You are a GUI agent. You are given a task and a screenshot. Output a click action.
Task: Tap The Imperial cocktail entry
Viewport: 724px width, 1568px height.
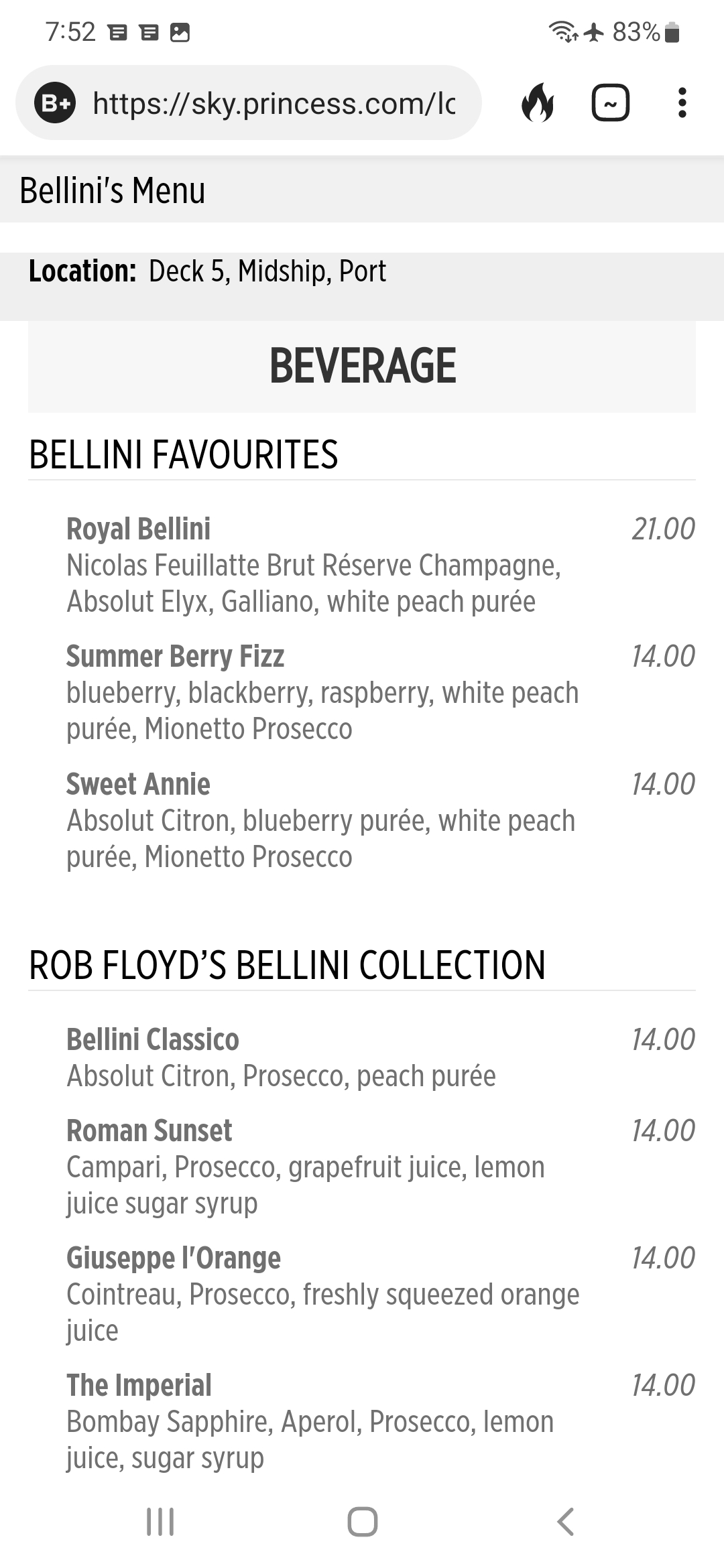pyautogui.click(x=139, y=1385)
